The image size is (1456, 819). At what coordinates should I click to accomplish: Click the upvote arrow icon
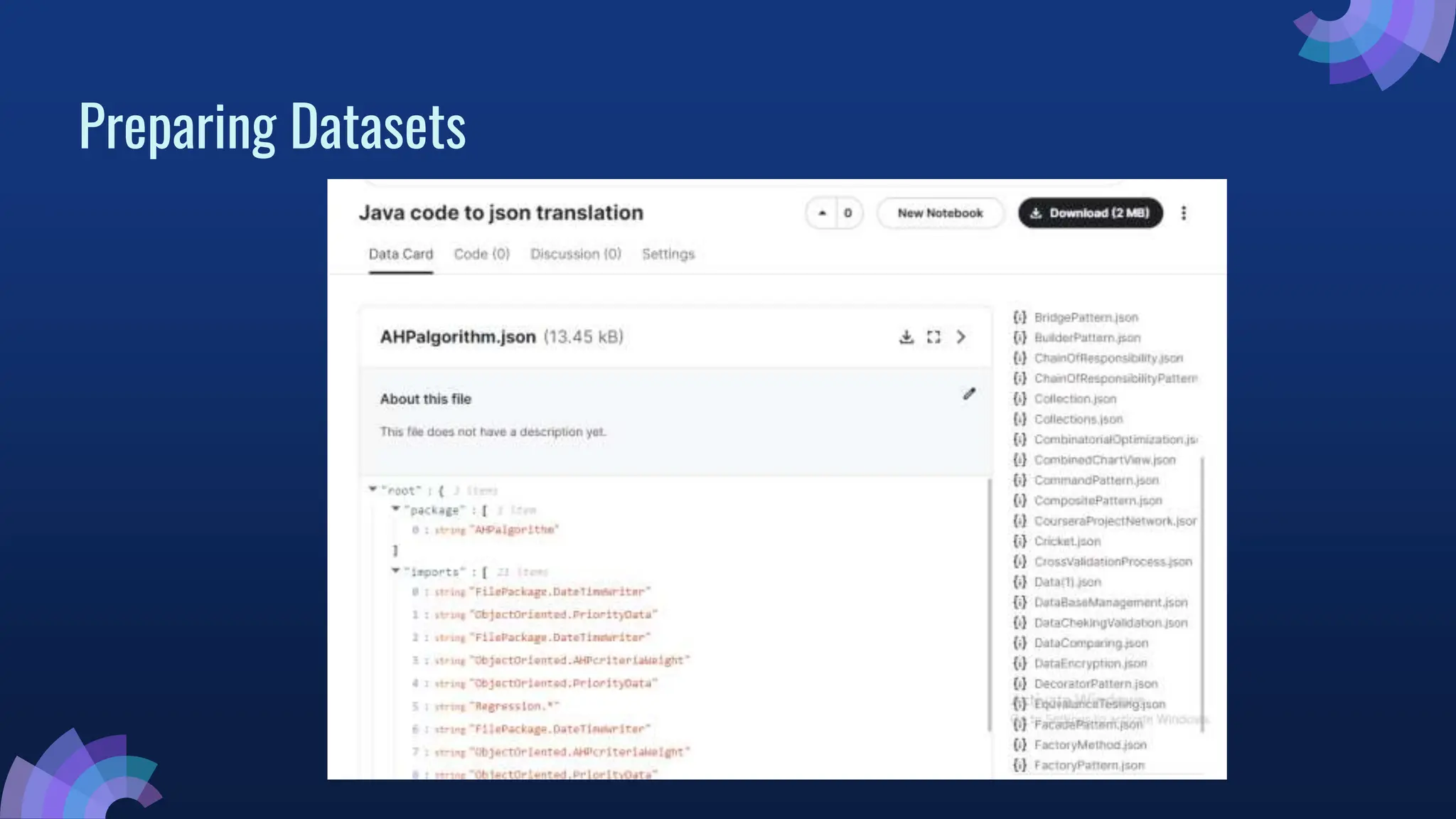point(822,213)
